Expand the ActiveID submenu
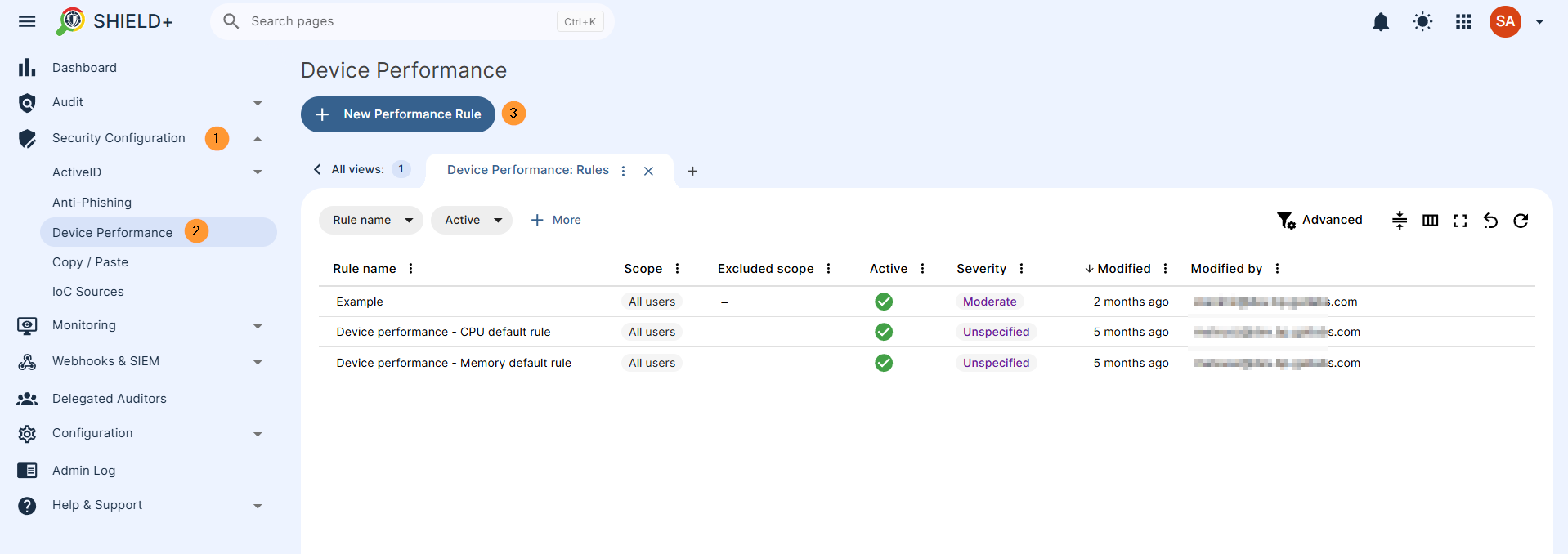Image resolution: width=1568 pixels, height=554 pixels. tap(258, 172)
